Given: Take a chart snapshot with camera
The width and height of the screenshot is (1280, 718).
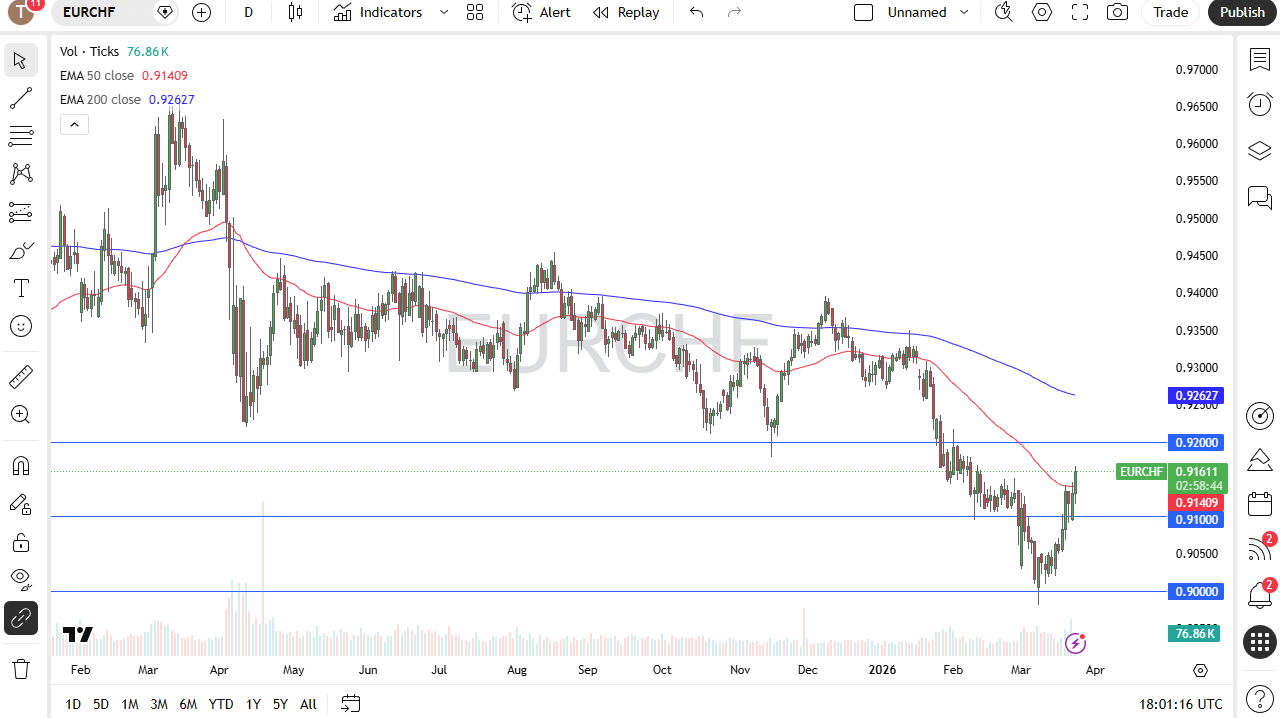Looking at the screenshot, I should [x=1118, y=12].
